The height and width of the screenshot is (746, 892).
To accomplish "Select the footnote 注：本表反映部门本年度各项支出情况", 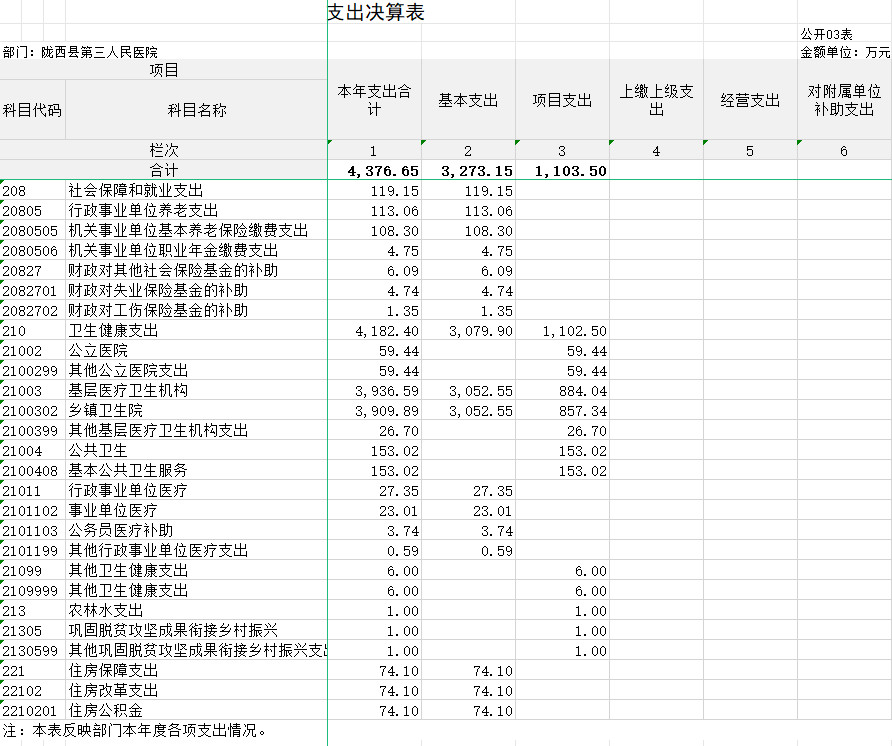I will (x=136, y=731).
